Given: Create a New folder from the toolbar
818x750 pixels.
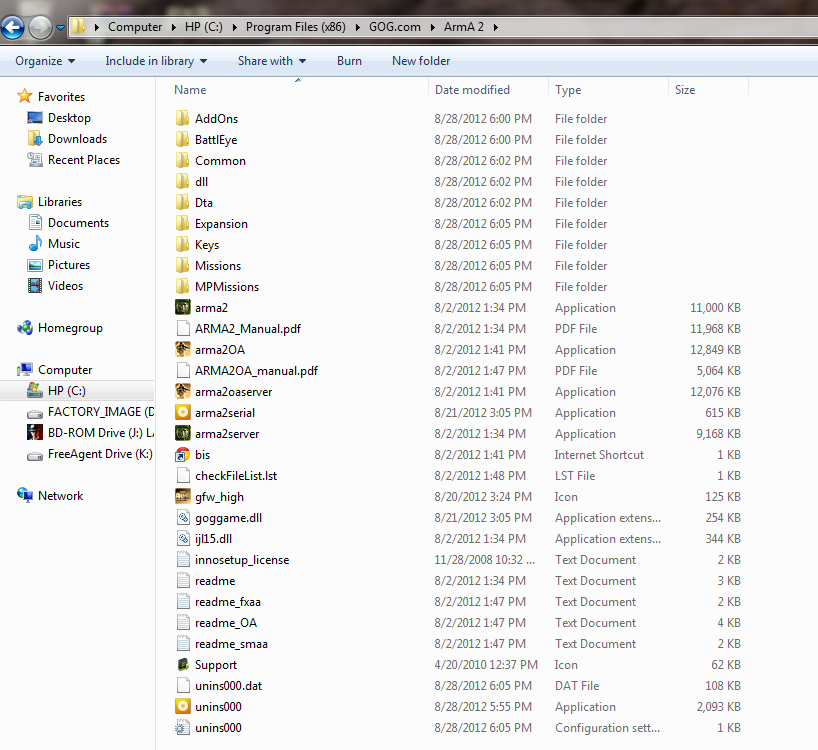Looking at the screenshot, I should pos(421,61).
